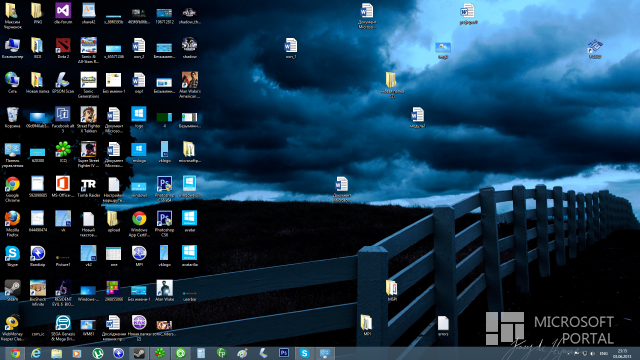Viewport: 640px width, 360px height.
Task: Open the shadow image thumbnail
Action: pos(189,46)
